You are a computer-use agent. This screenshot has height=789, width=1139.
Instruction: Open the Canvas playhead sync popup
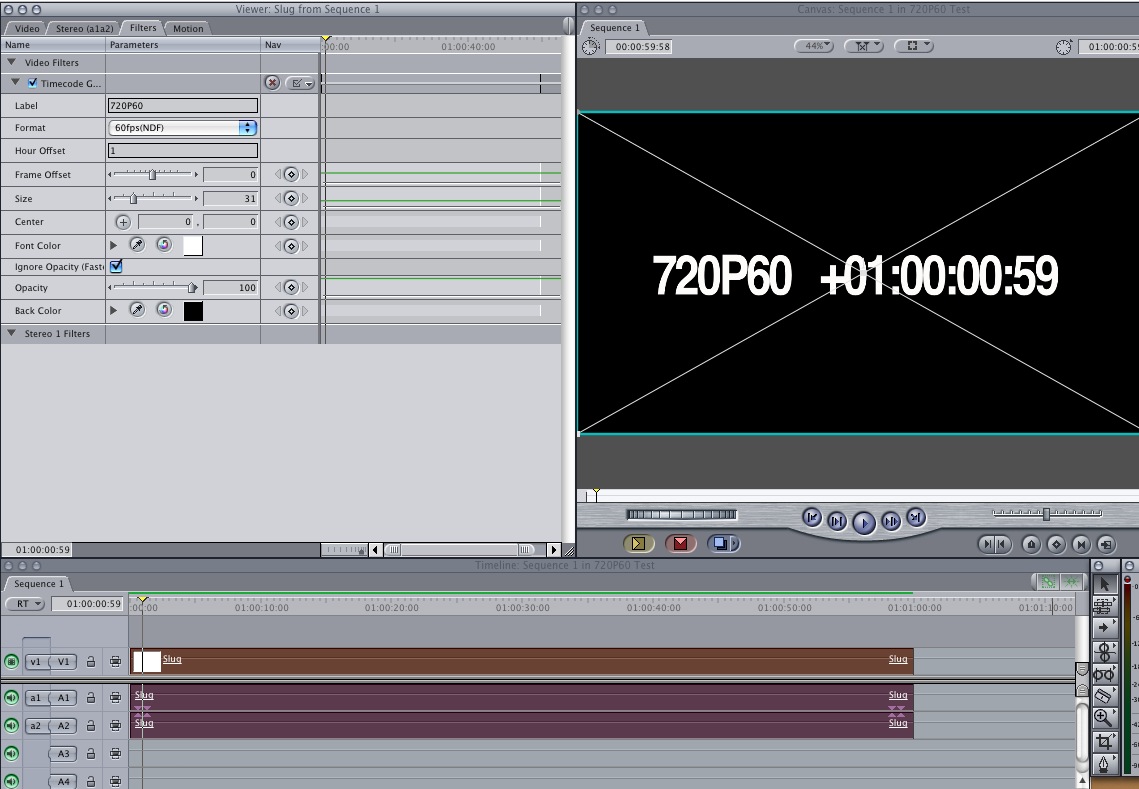pyautogui.click(x=863, y=46)
